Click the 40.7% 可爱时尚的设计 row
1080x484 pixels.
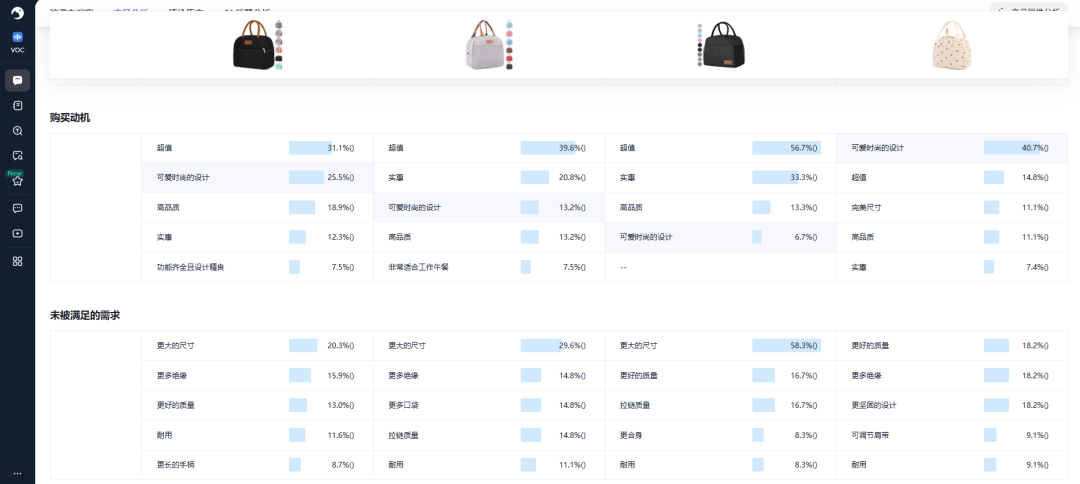pos(951,148)
